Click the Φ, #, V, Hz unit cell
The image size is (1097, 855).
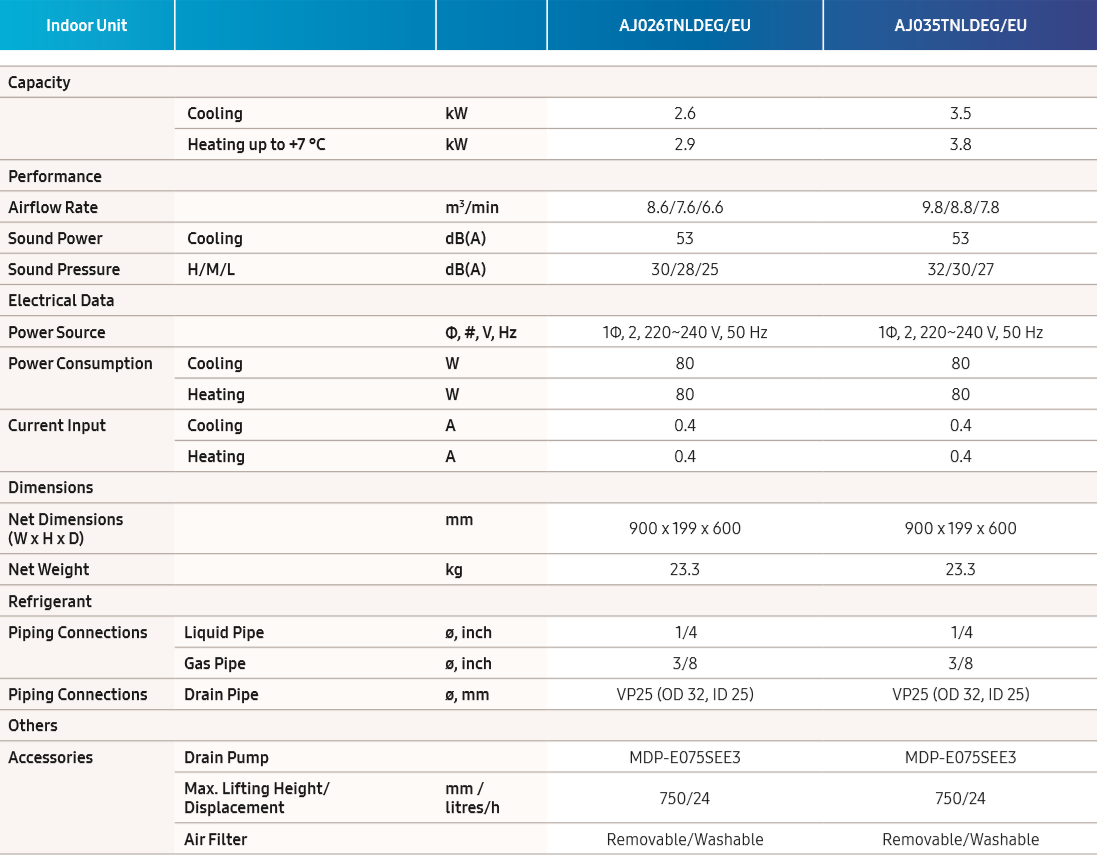(x=481, y=332)
